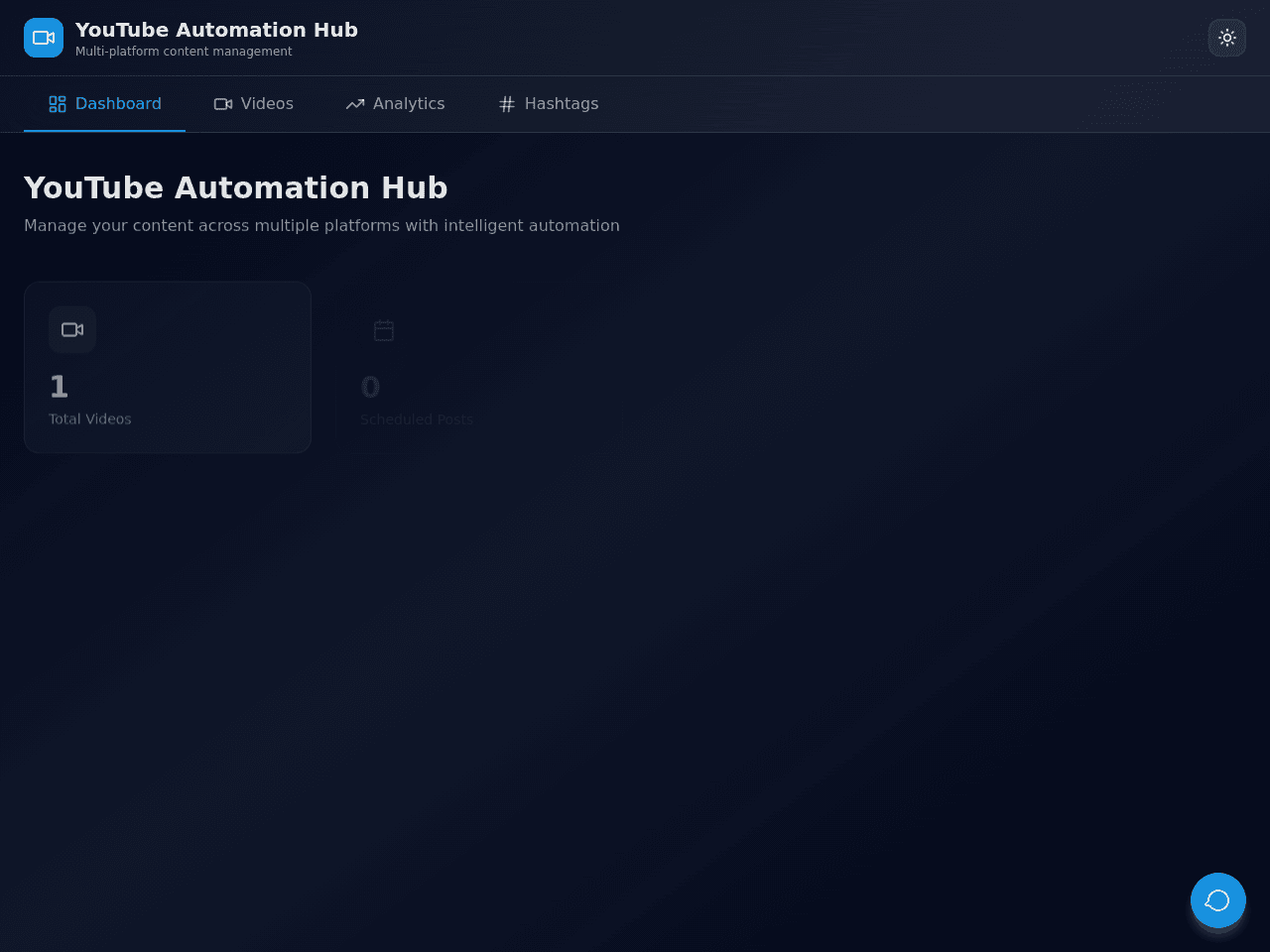The width and height of the screenshot is (1270, 952).
Task: Open the chat assistant bubble button
Action: point(1218,900)
